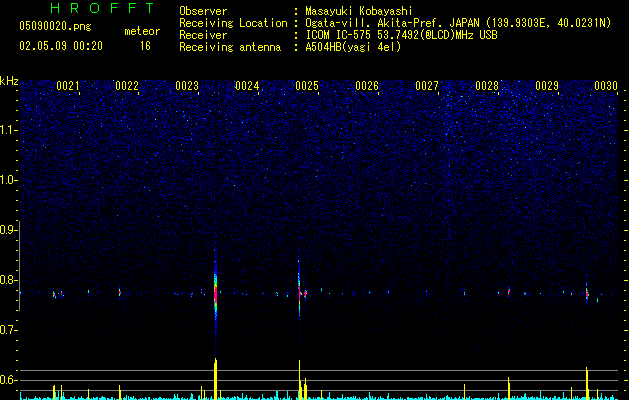Click the 0.7 kHz axis label
Image resolution: width=629 pixels, height=400 pixels.
[x=8, y=330]
